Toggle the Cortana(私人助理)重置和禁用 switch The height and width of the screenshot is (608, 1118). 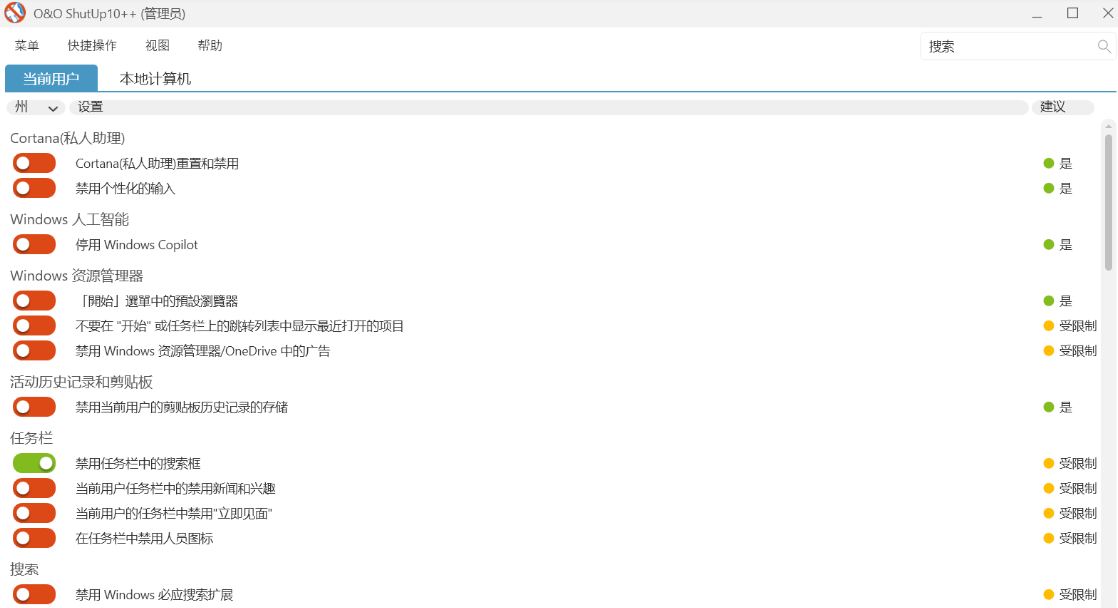coord(34,162)
